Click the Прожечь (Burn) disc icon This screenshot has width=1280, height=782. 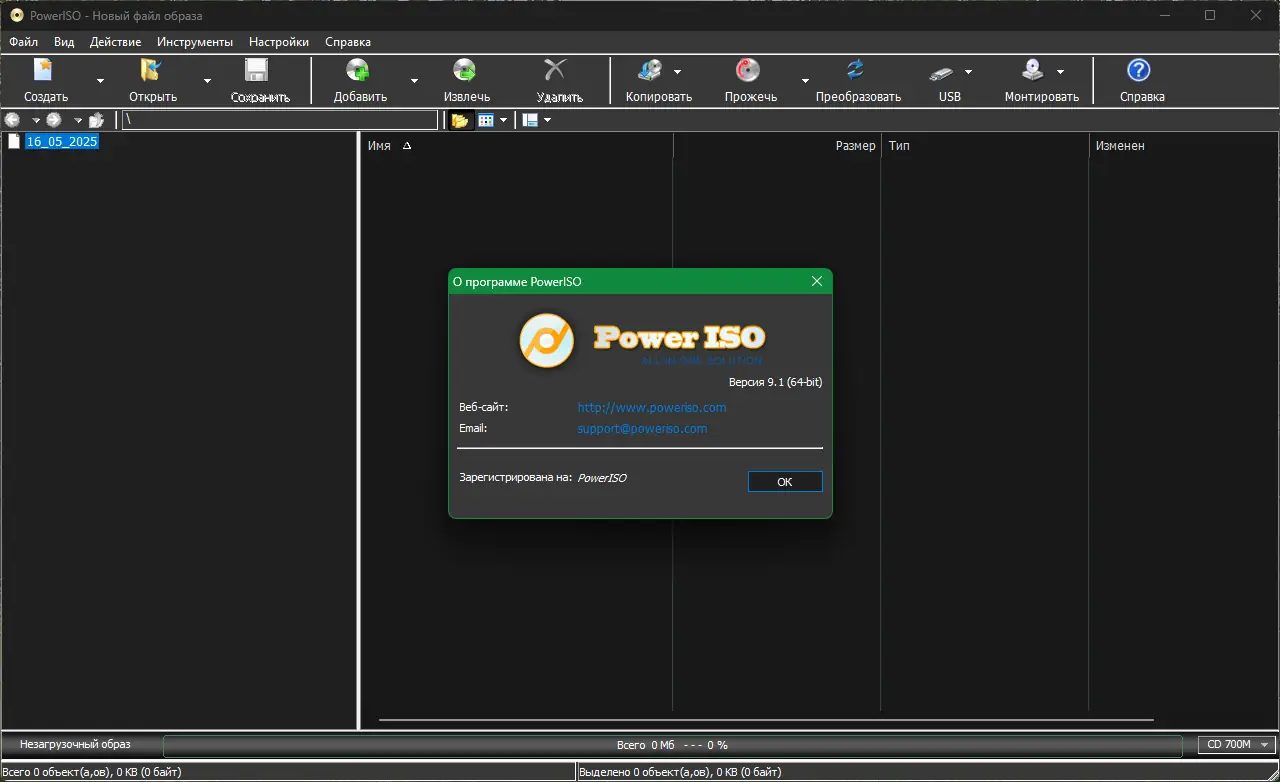pos(748,71)
